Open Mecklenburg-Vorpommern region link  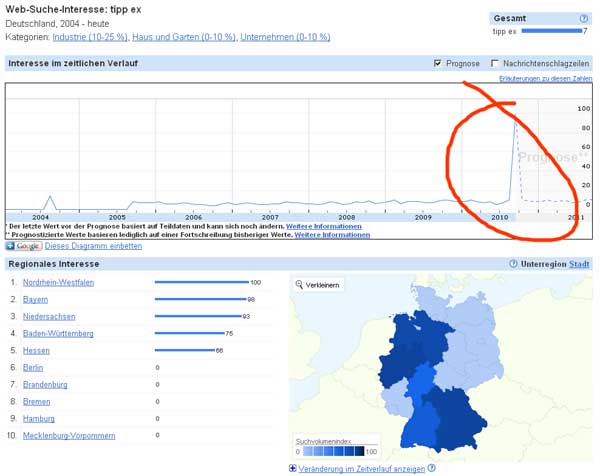tap(69, 435)
